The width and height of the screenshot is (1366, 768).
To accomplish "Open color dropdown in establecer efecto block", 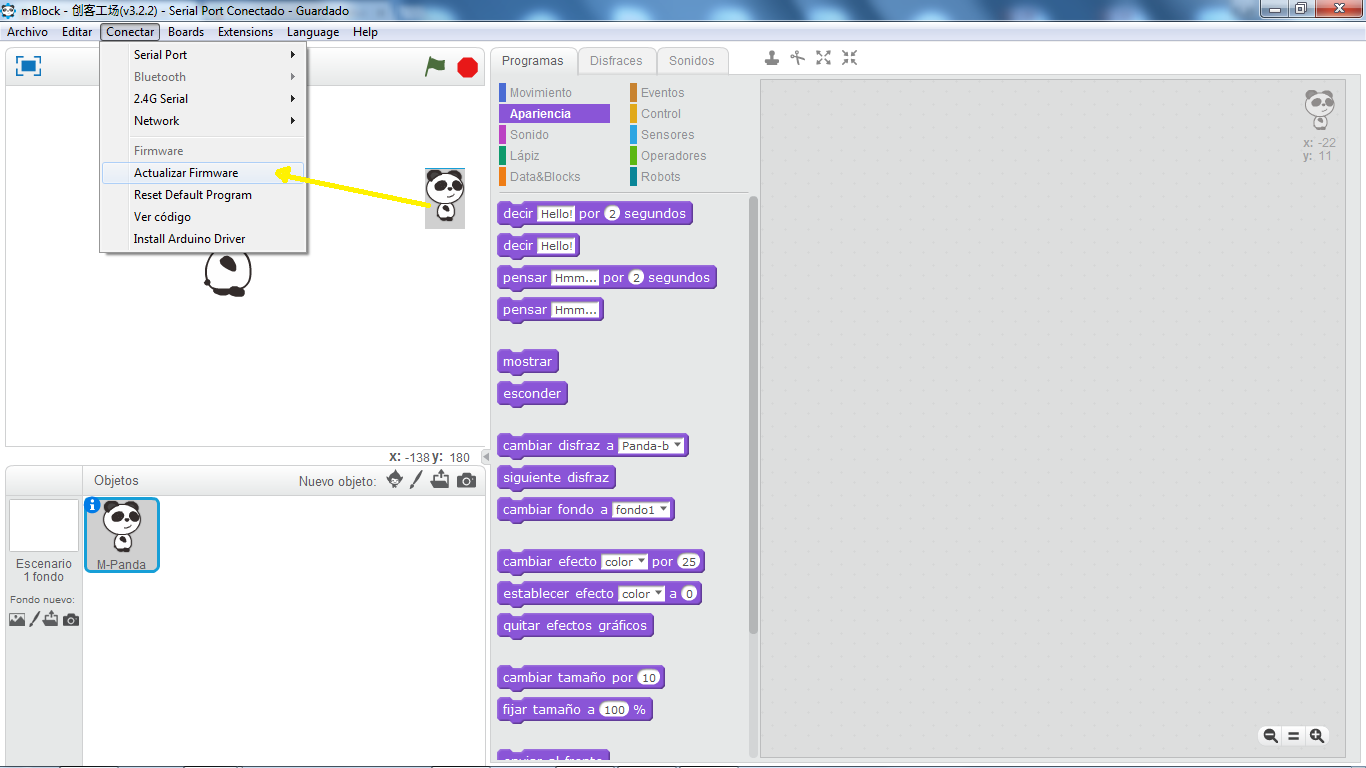I will [x=641, y=594].
